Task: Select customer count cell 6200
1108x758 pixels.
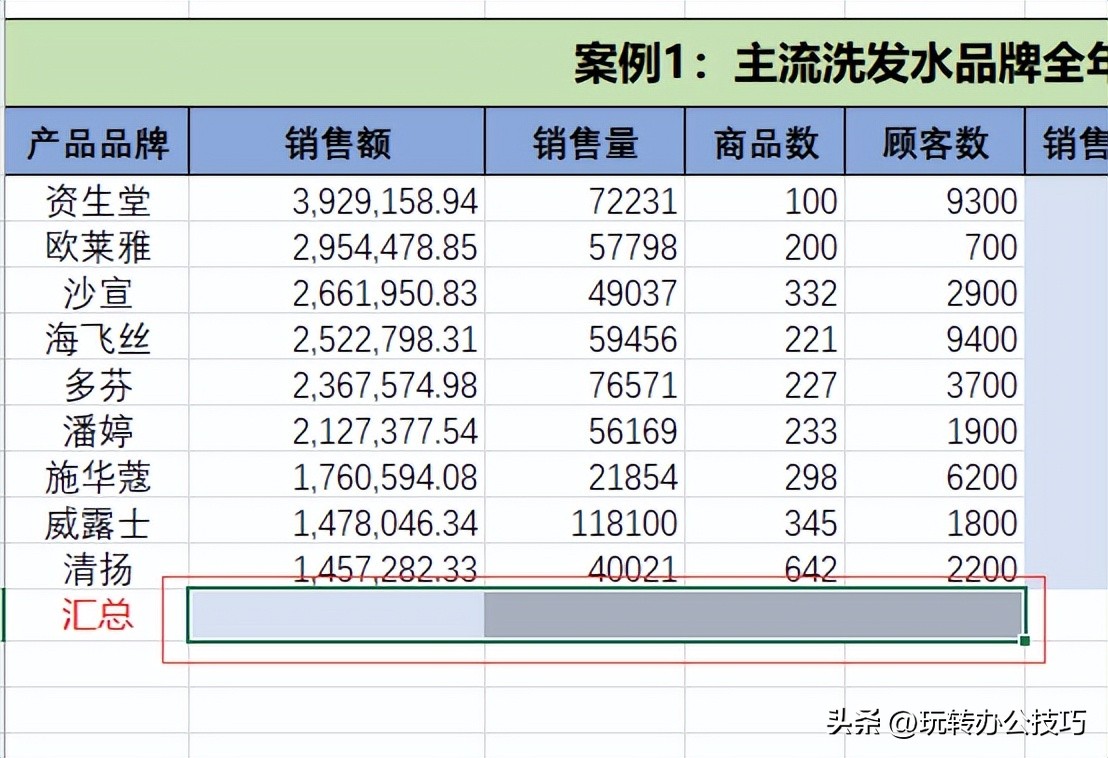Action: coord(935,475)
